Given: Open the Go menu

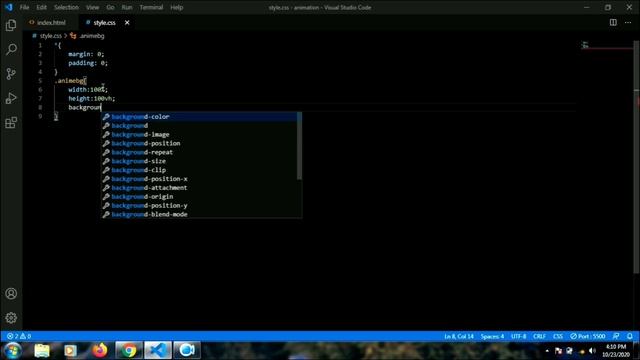Looking at the screenshot, I should click(x=110, y=7).
